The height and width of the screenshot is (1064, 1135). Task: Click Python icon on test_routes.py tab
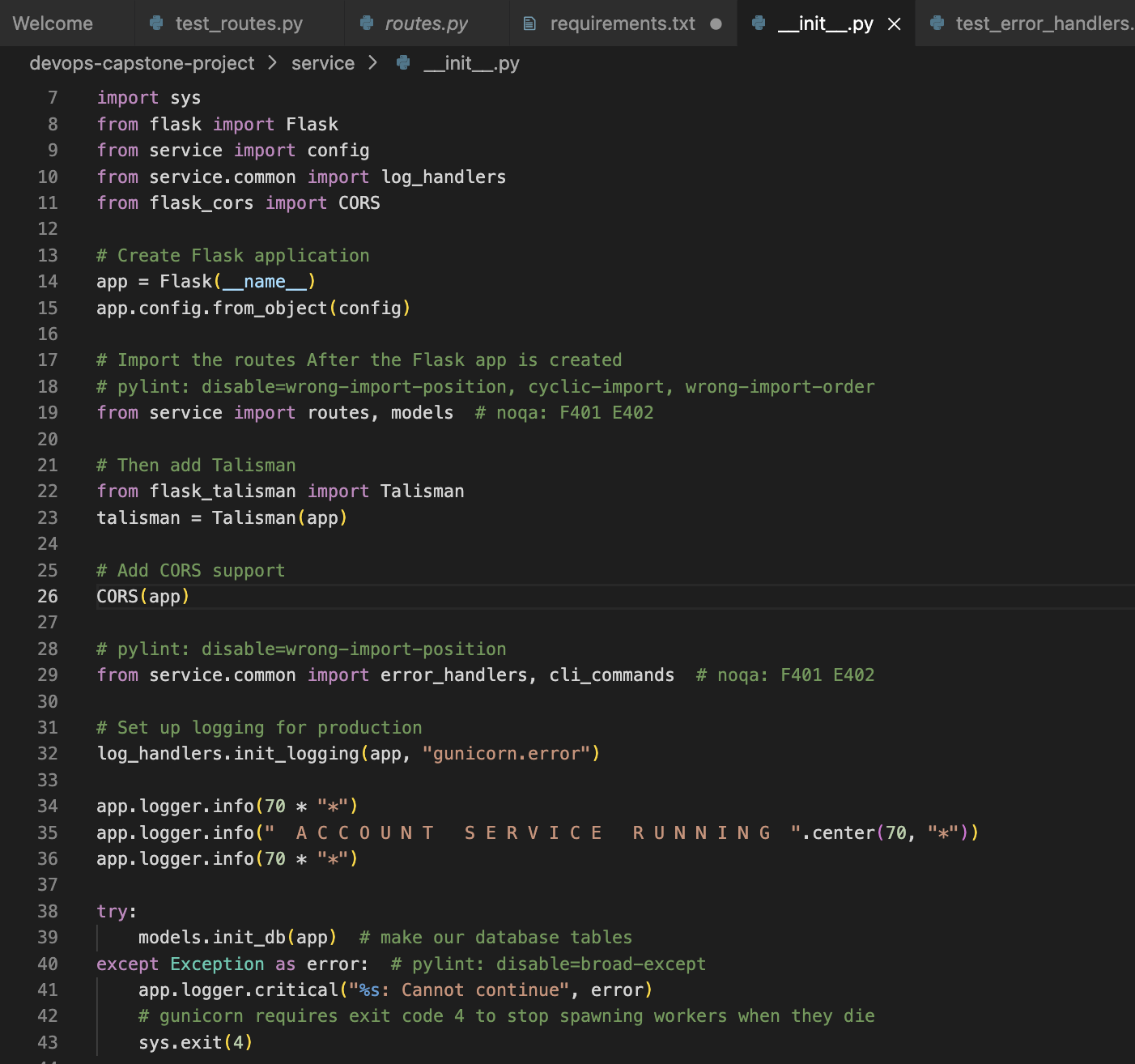(157, 23)
